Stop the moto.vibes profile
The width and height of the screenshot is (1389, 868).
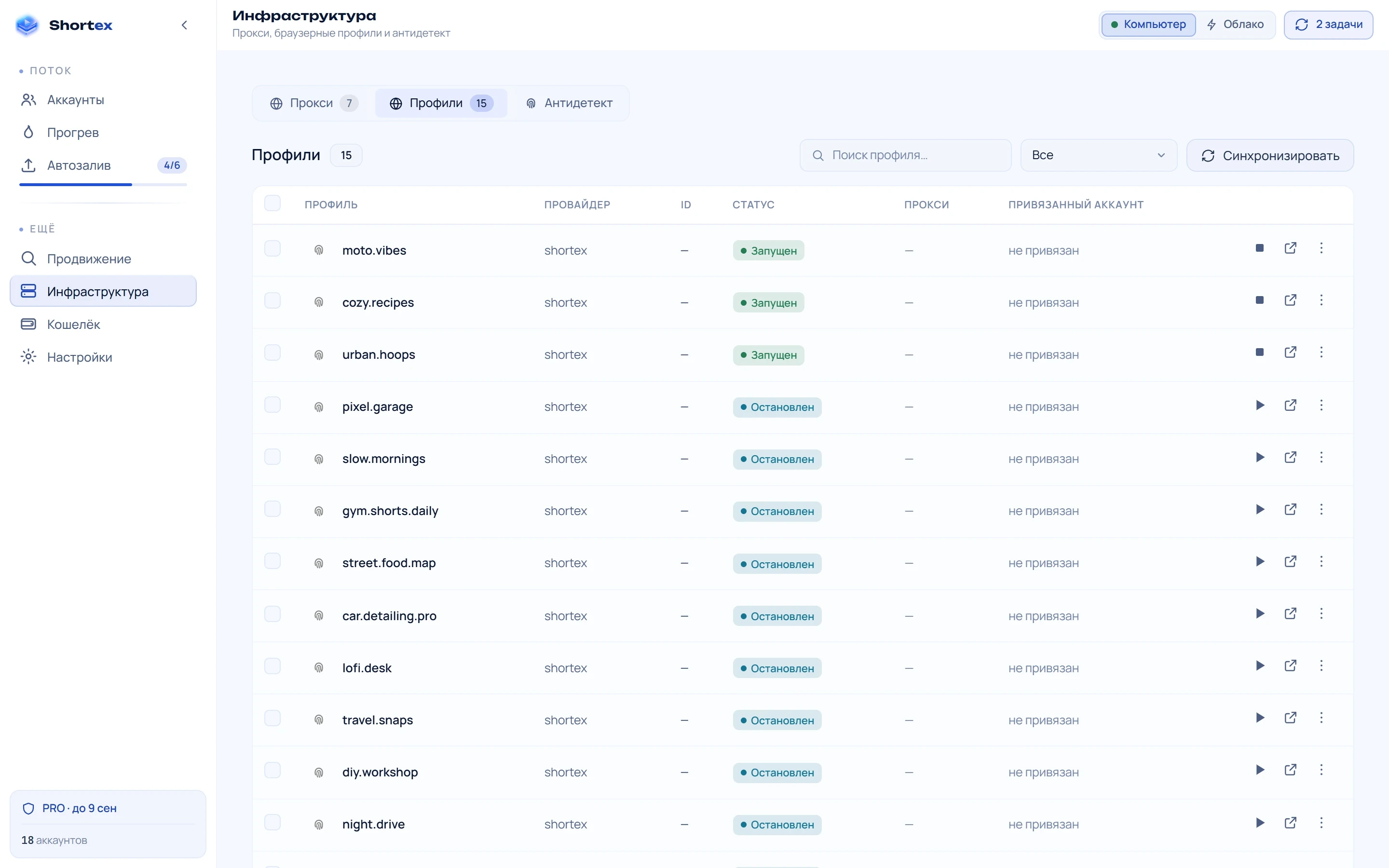(x=1259, y=248)
